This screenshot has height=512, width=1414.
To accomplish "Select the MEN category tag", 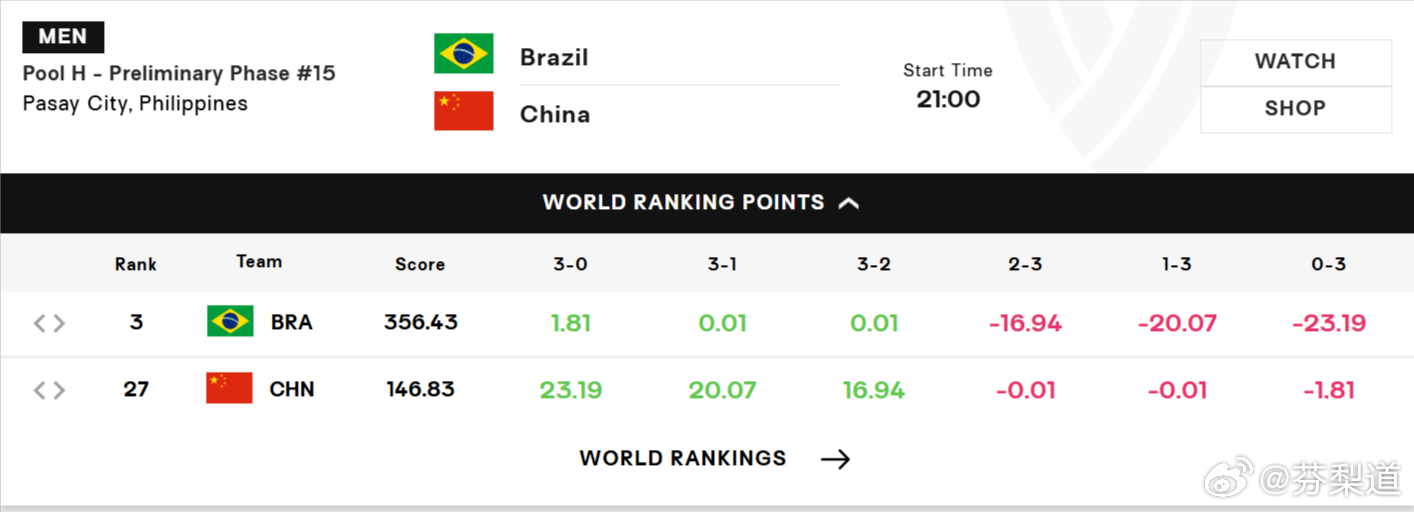I will 63,37.
